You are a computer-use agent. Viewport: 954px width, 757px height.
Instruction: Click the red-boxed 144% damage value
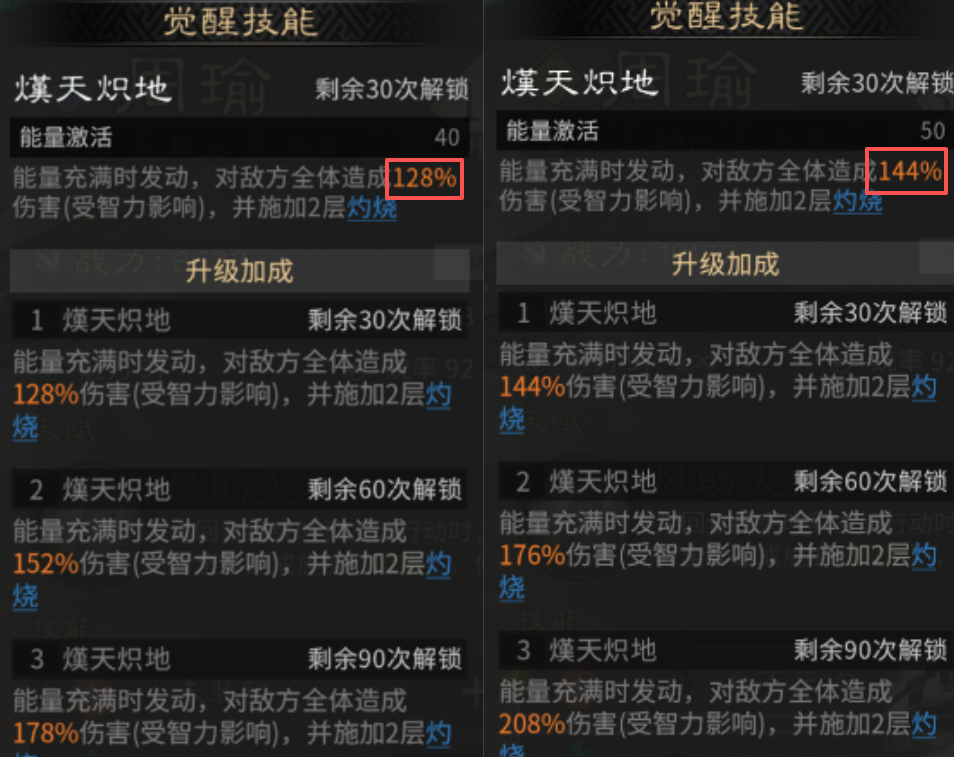tap(907, 171)
